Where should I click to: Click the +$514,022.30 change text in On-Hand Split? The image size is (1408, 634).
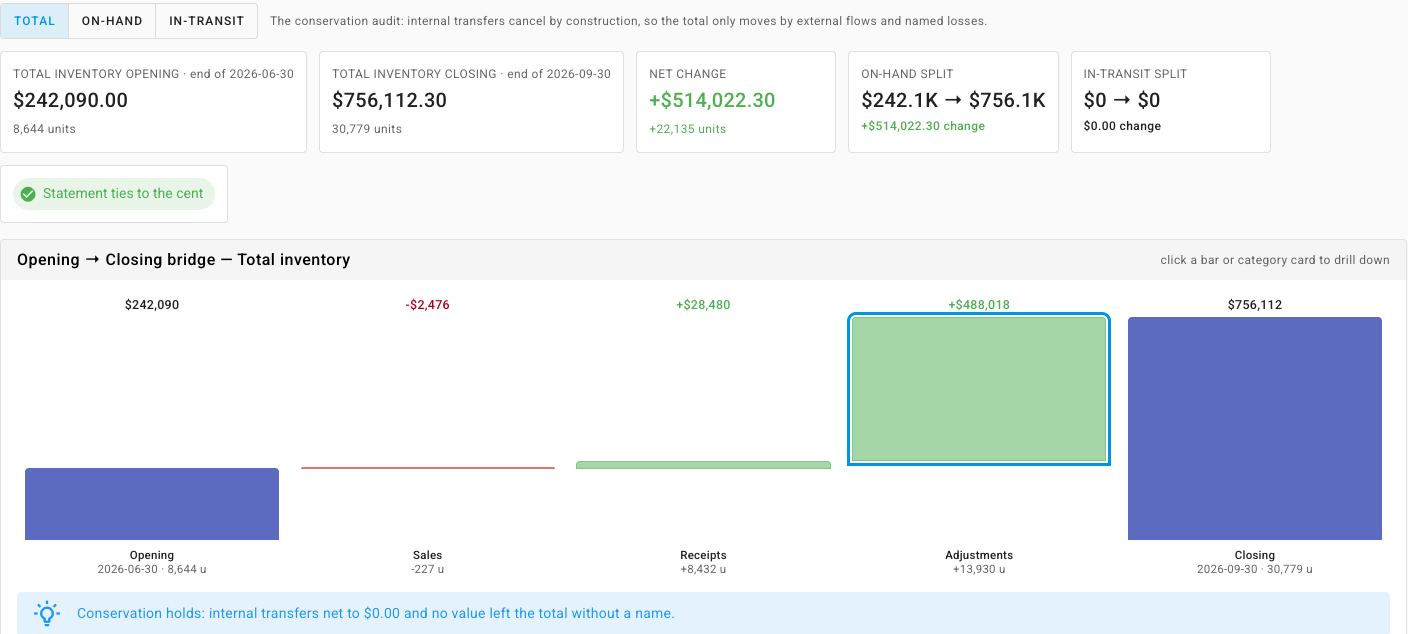923,126
